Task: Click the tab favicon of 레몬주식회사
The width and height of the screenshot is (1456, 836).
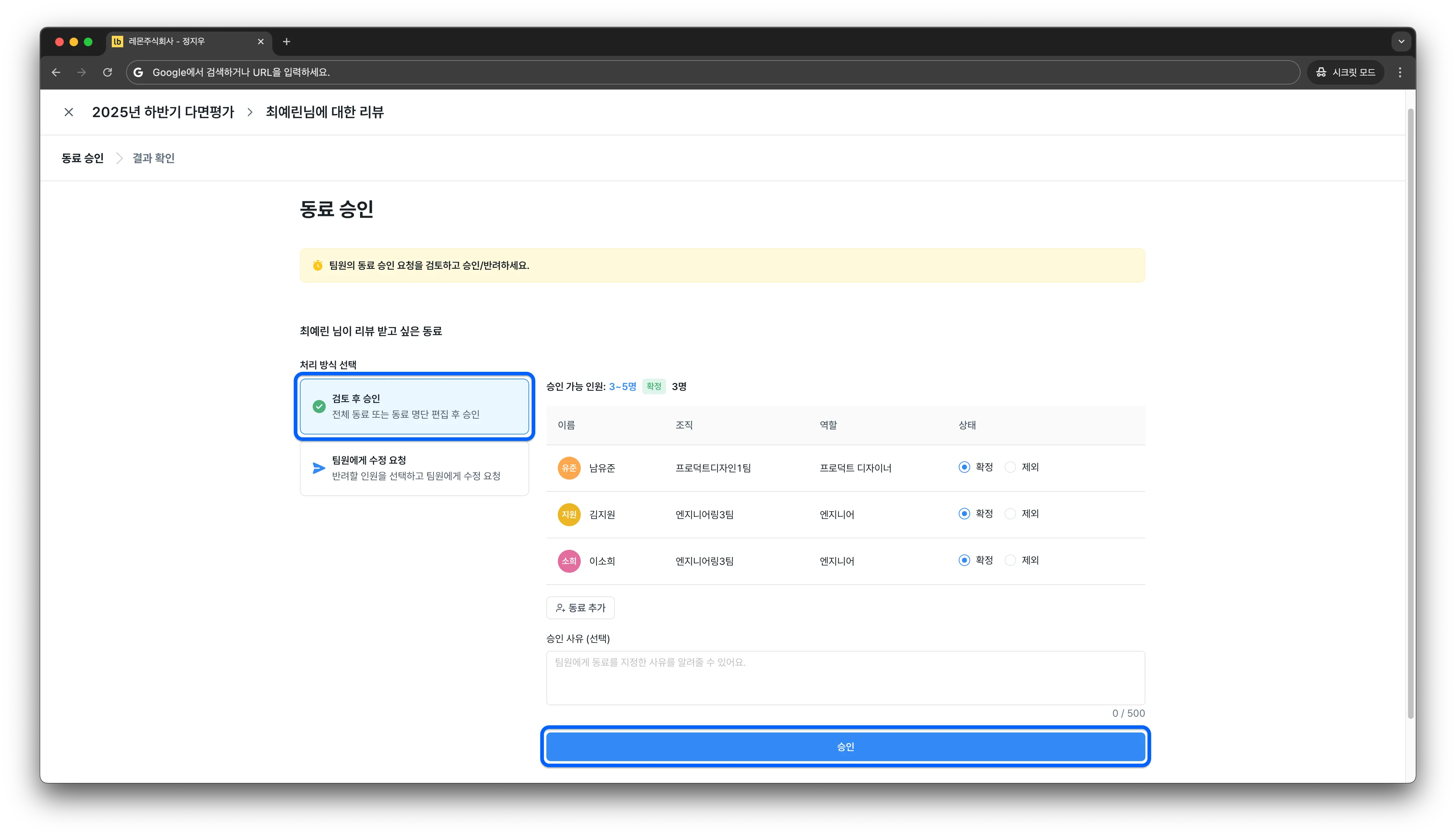Action: click(117, 41)
